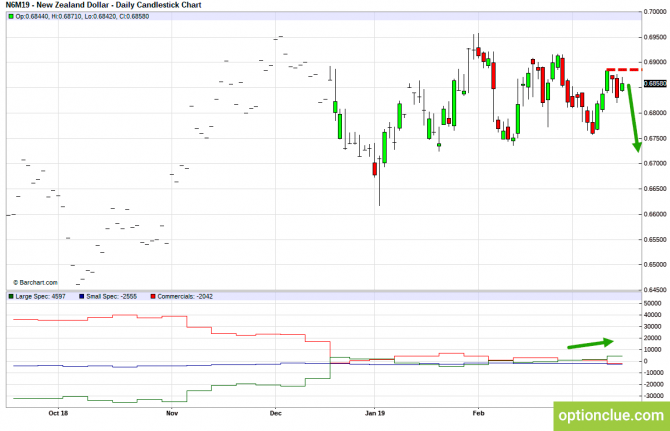670x431 pixels.
Task: Click the Feb date axis label
Action: (478, 413)
